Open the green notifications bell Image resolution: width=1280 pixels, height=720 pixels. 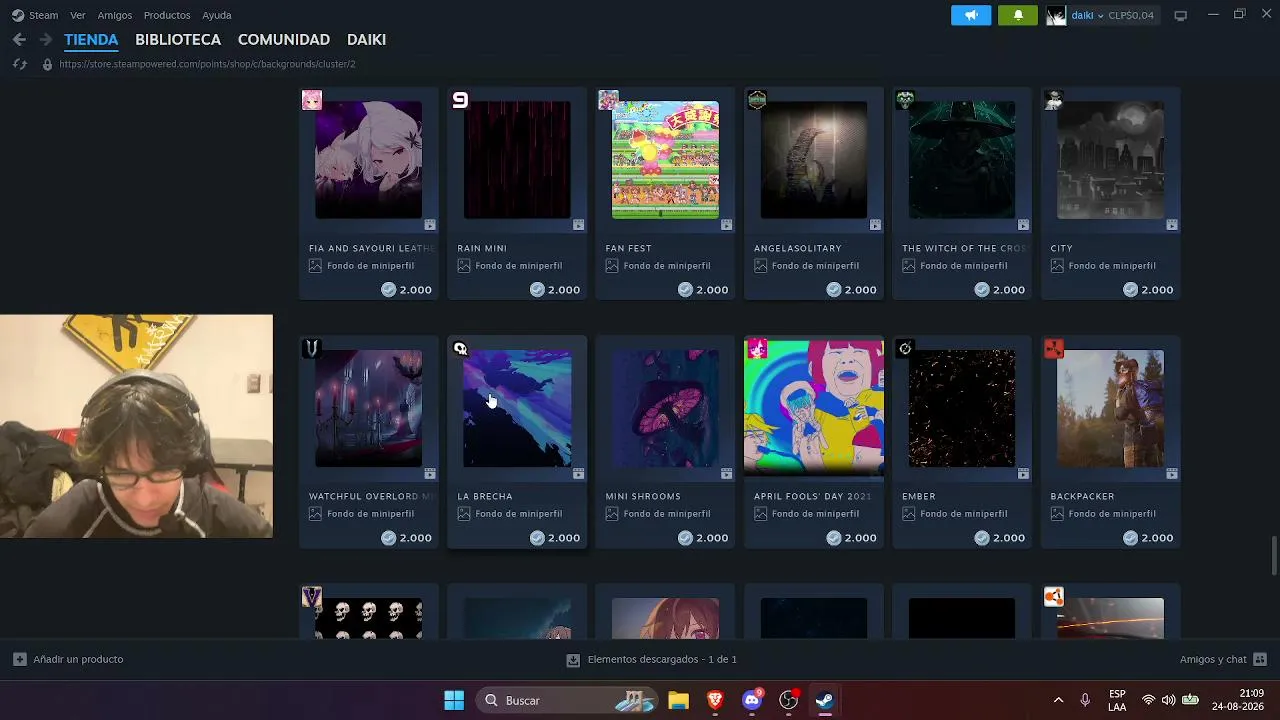click(x=1018, y=15)
